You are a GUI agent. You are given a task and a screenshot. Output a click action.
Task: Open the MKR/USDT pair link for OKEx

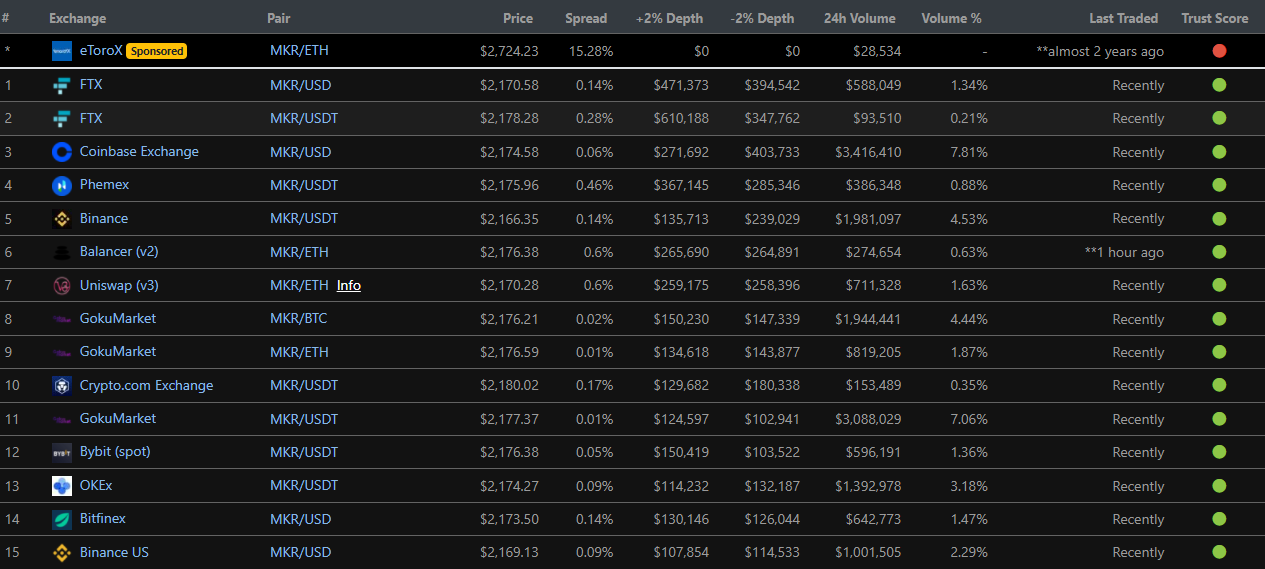(x=304, y=486)
